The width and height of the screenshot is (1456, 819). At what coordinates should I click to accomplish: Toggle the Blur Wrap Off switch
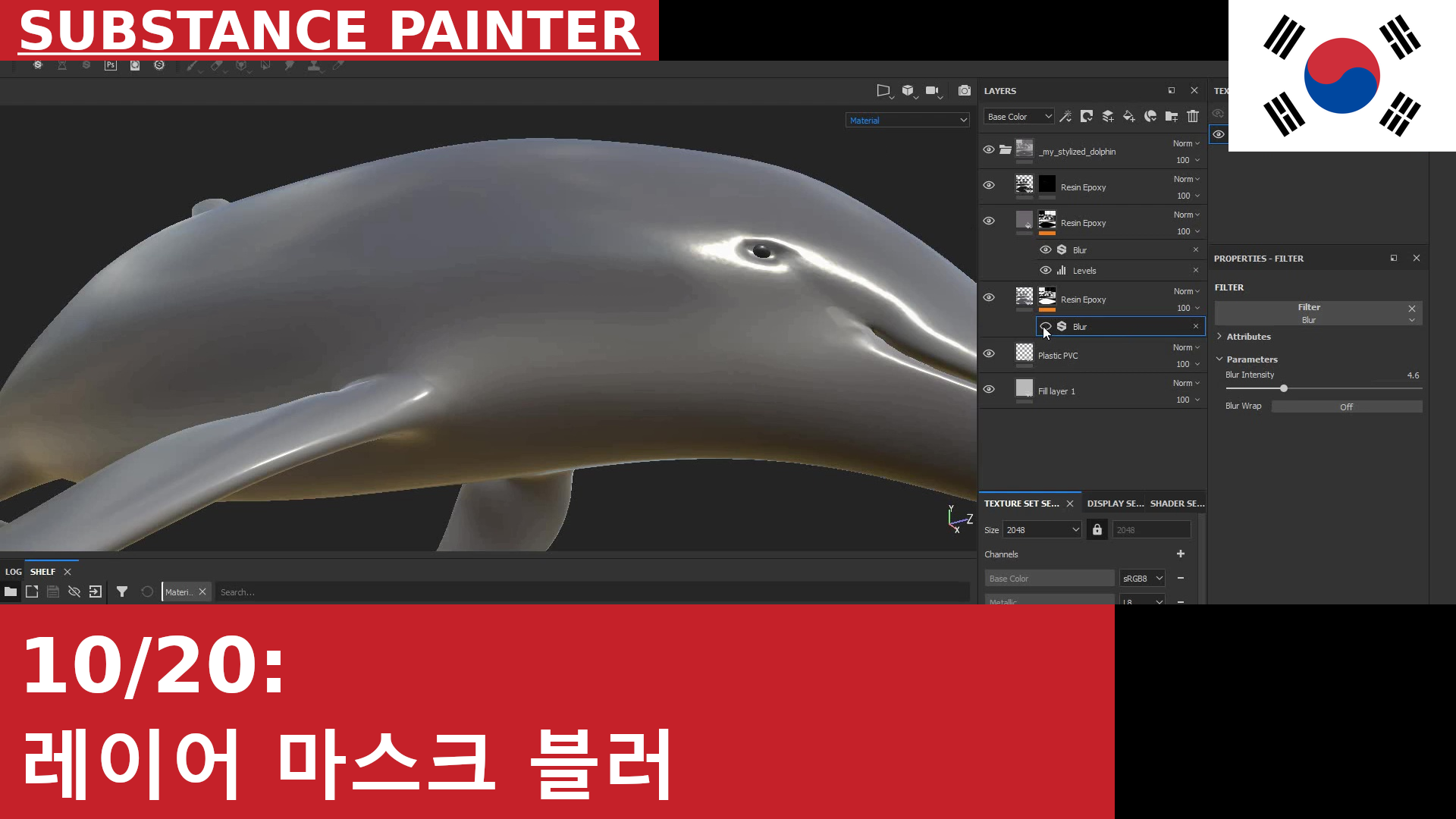click(1346, 406)
